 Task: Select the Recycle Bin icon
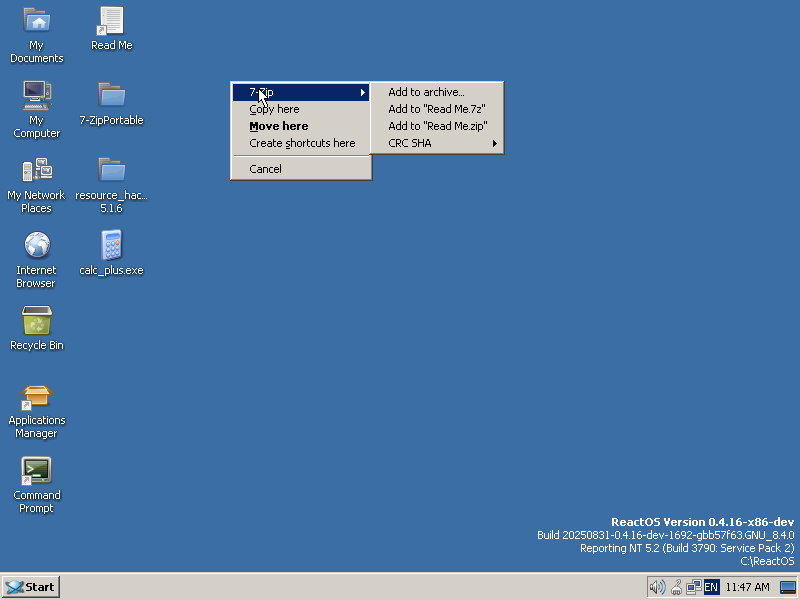coord(36,321)
